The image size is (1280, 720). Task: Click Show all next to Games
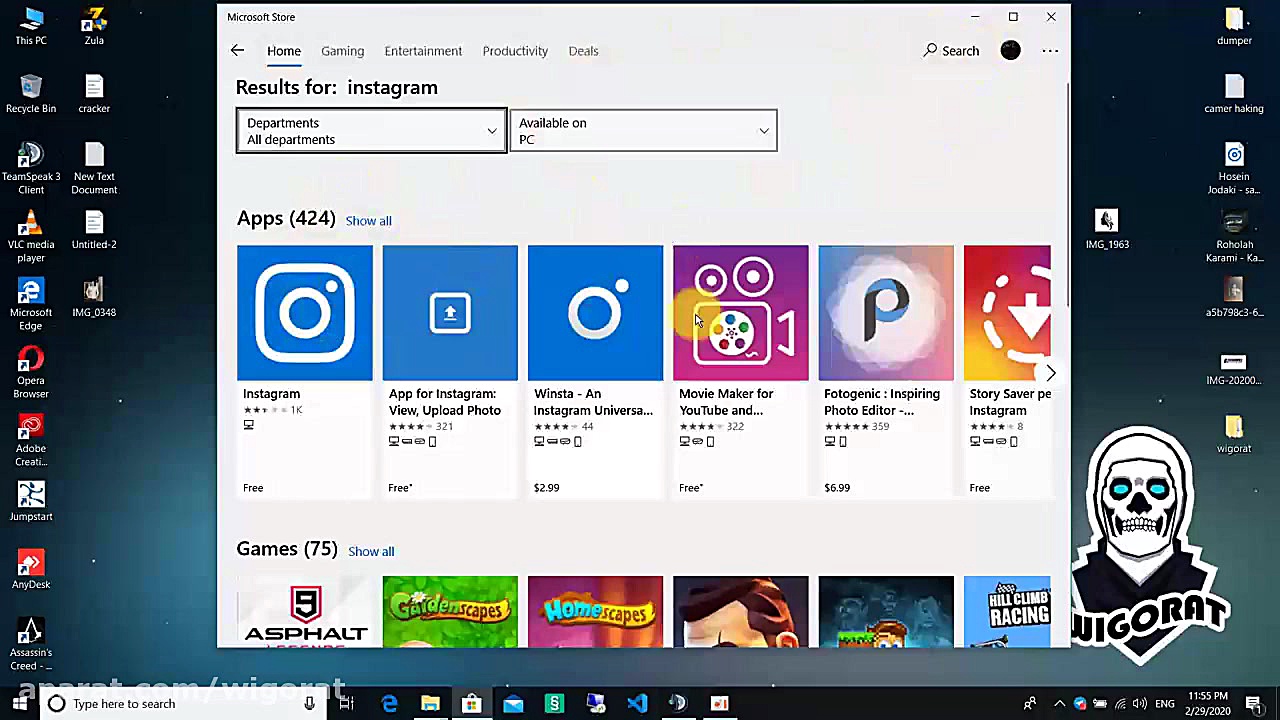pos(371,552)
